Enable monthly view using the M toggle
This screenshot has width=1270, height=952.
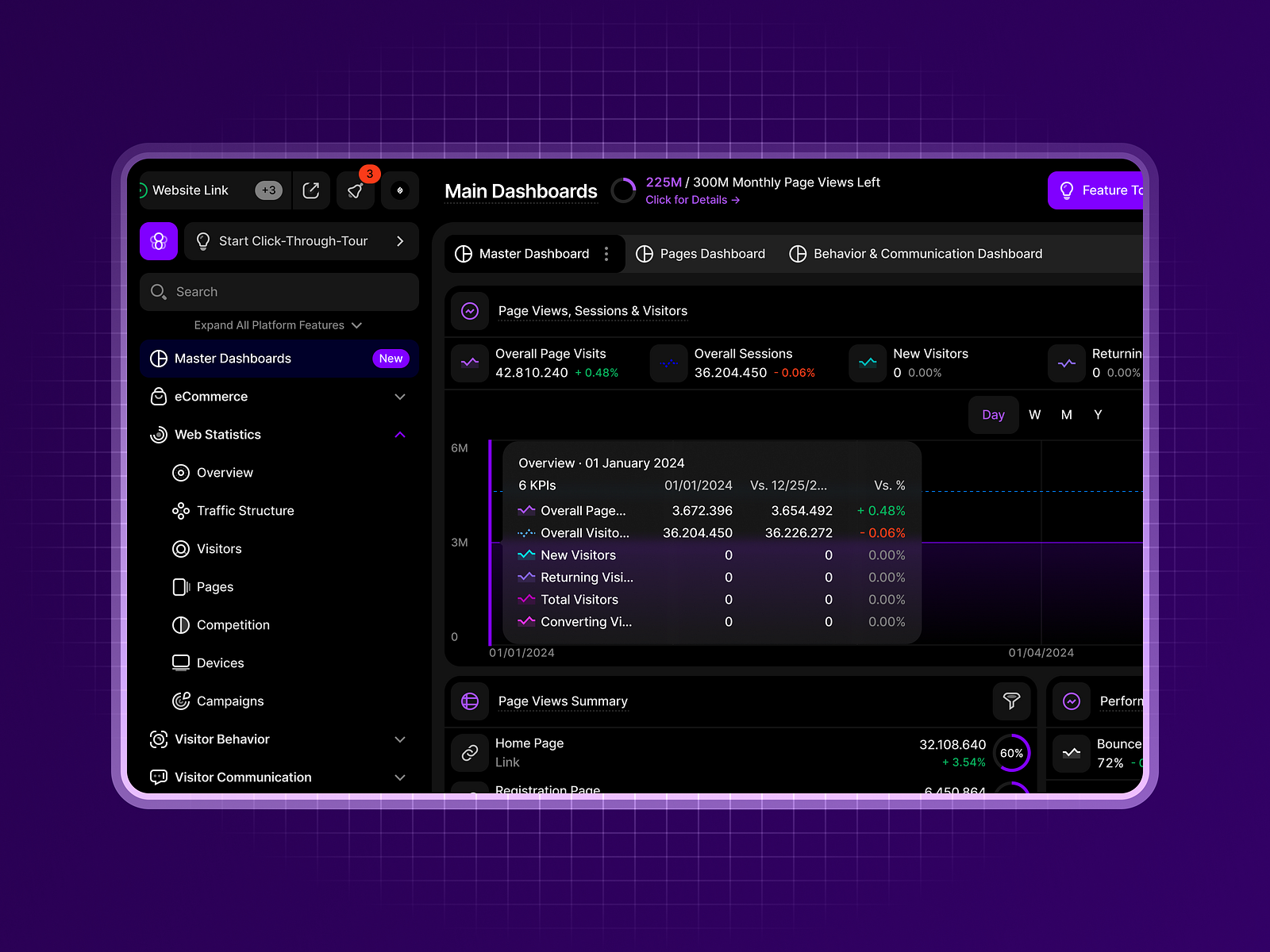click(x=1066, y=414)
